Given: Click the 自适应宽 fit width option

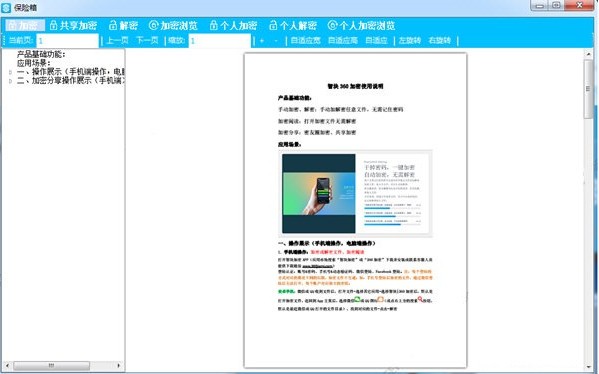Looking at the screenshot, I should [x=305, y=40].
